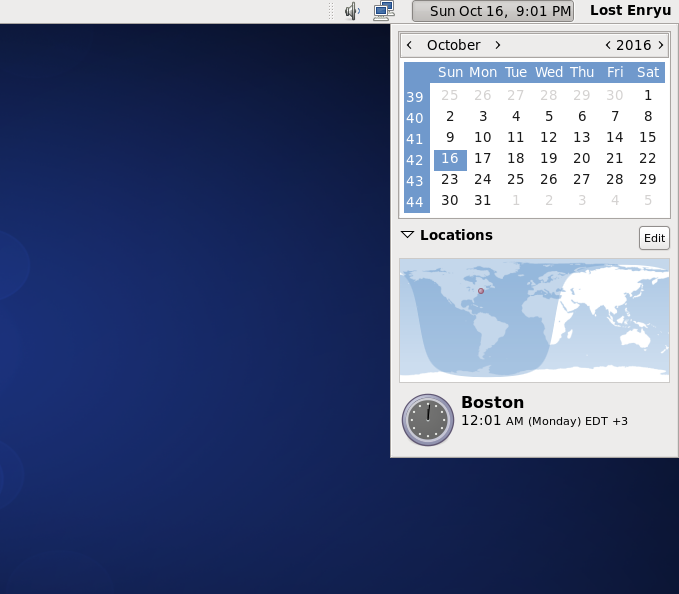Select October 31 in the calendar
This screenshot has height=594, width=679.
[x=483, y=200]
